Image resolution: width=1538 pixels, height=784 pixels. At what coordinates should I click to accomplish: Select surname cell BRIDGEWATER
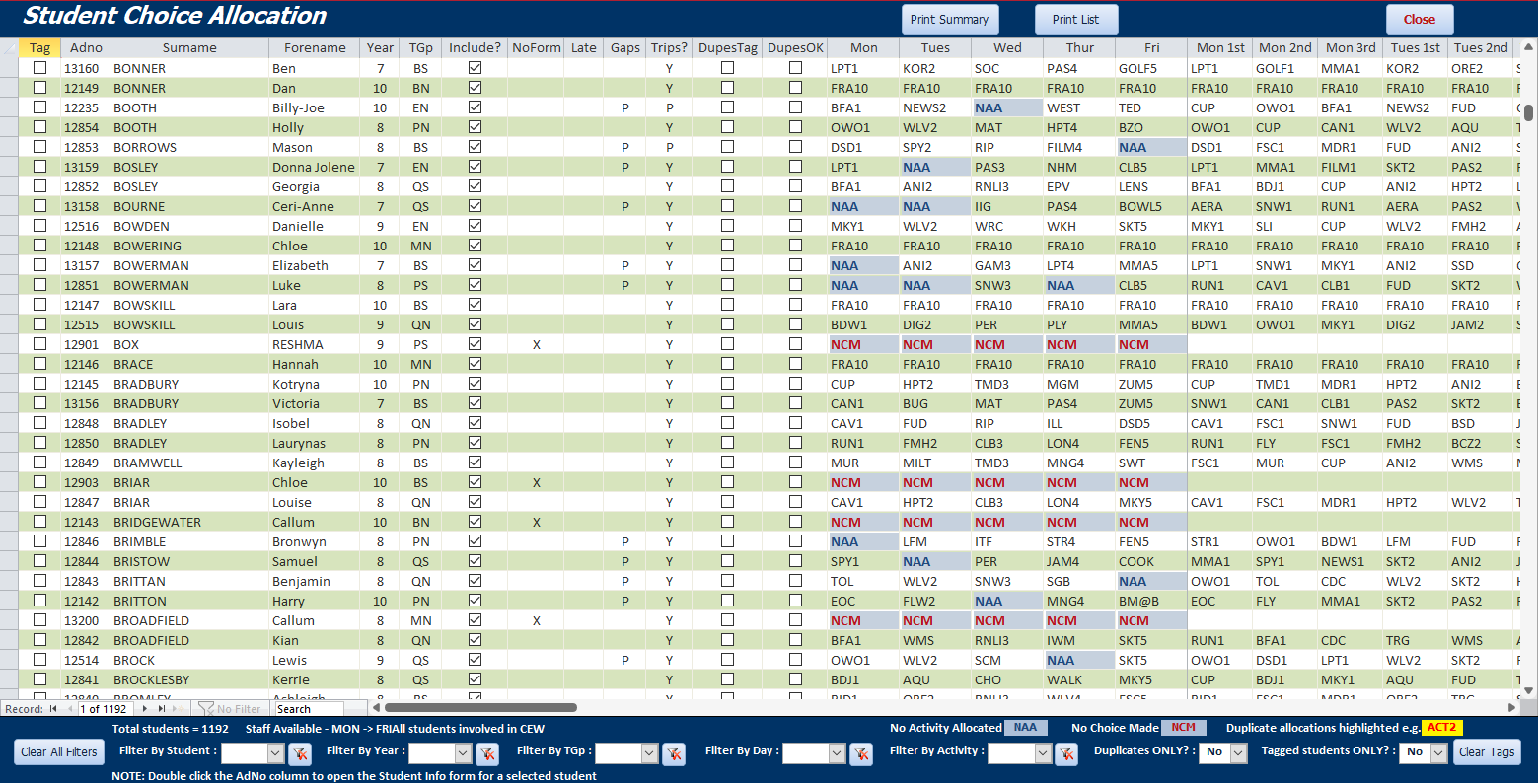[x=188, y=522]
